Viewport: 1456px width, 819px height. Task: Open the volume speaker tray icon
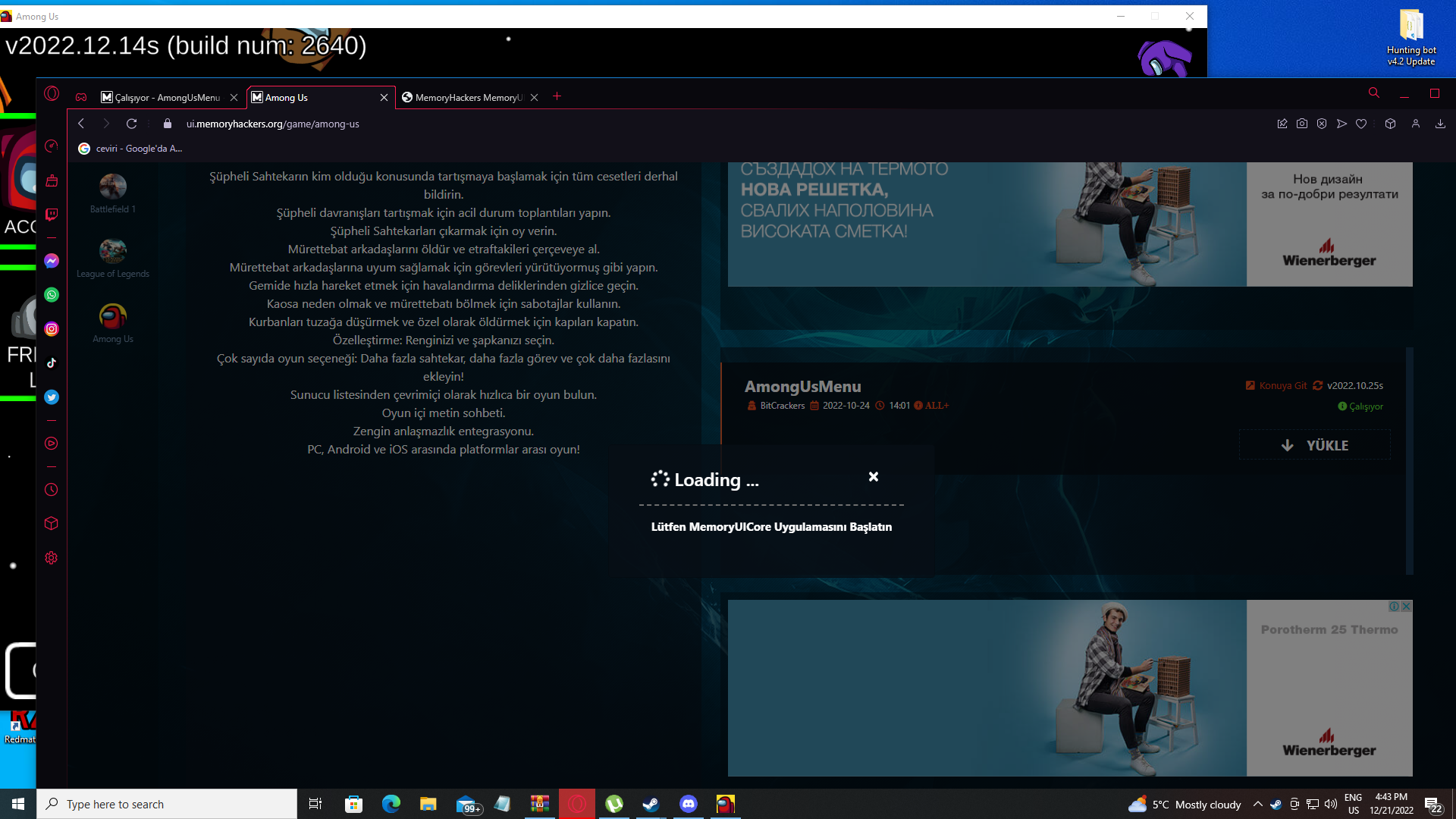coord(1331,804)
